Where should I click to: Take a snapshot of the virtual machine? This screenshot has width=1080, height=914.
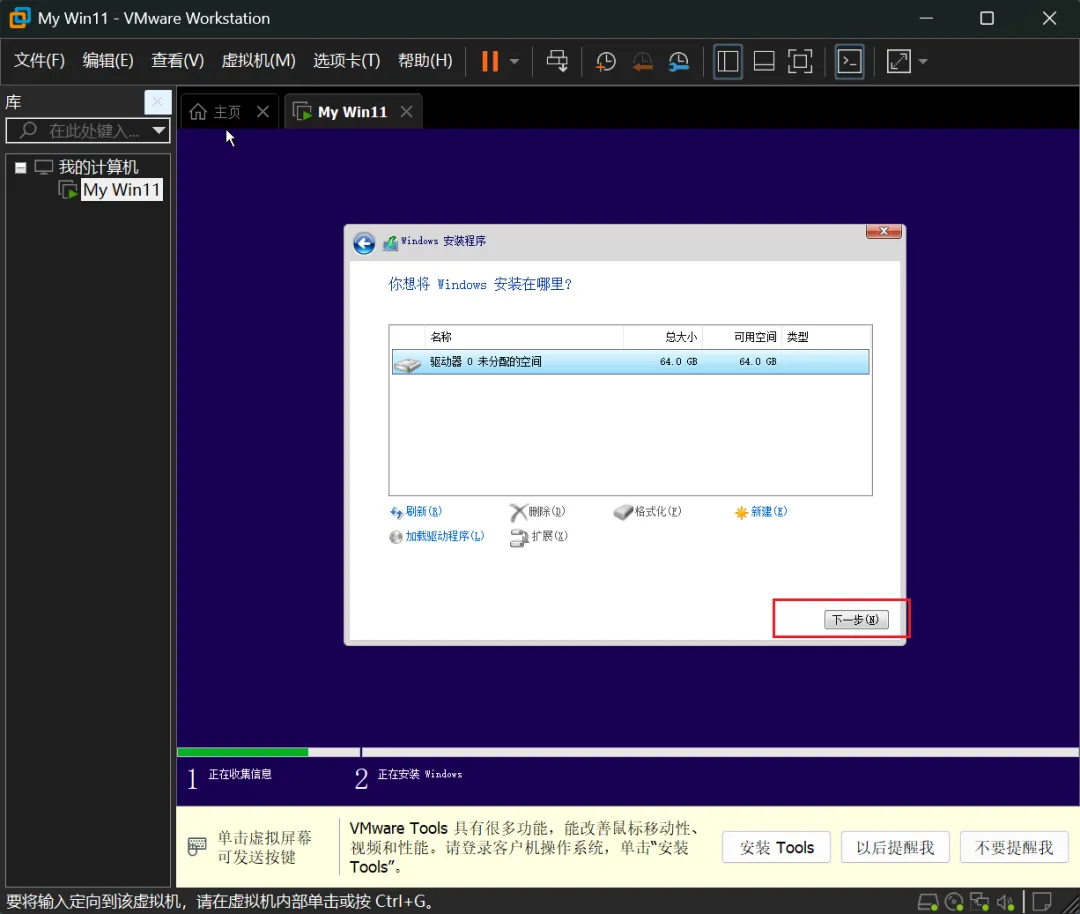click(x=605, y=61)
